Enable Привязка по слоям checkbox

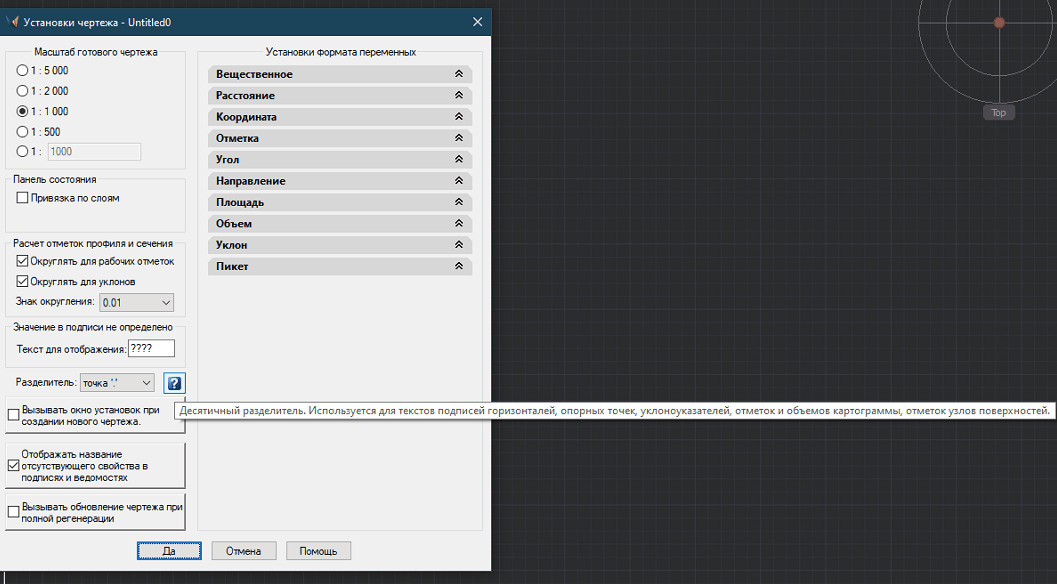[23, 198]
